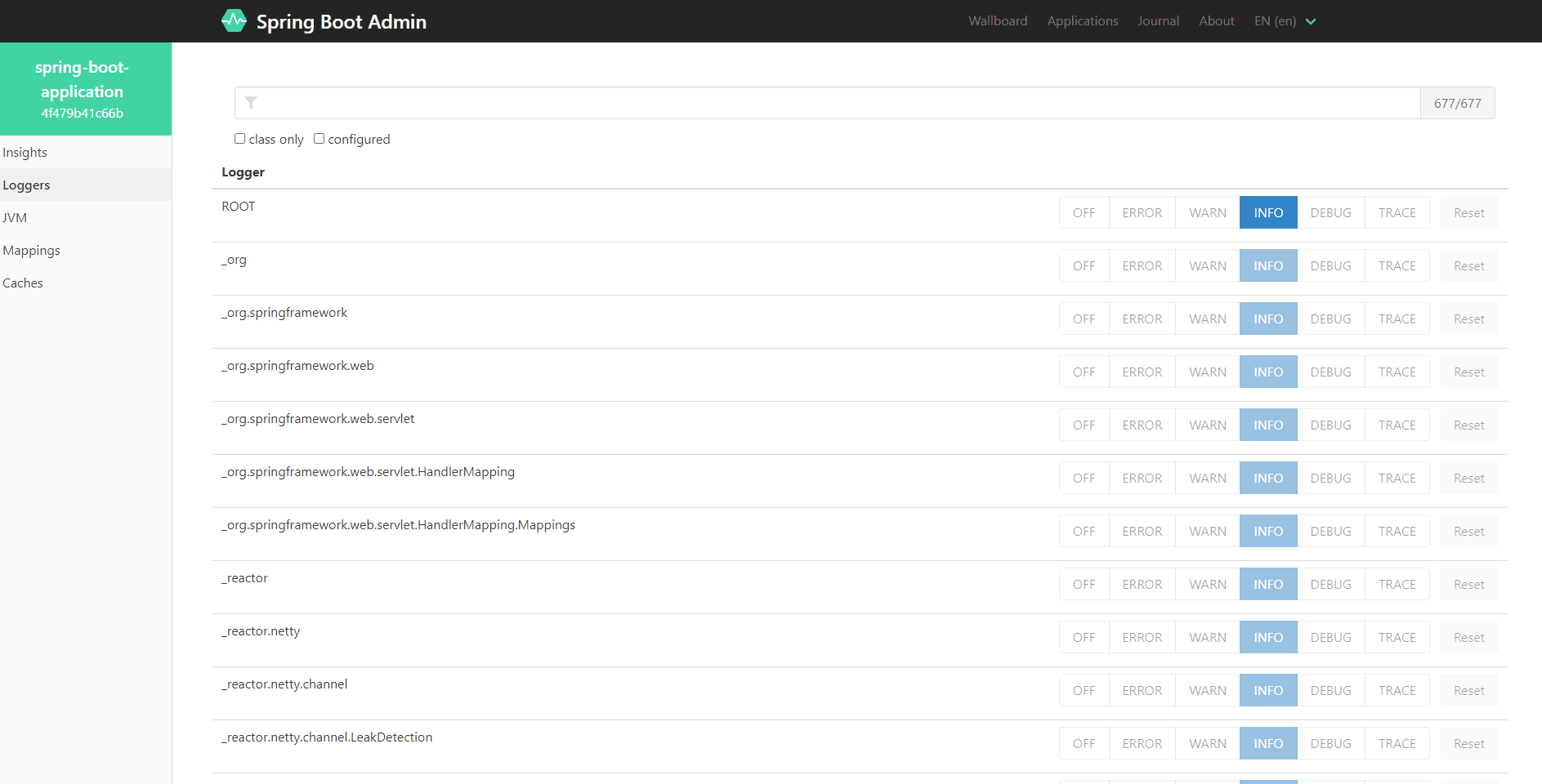Enable the class only checkbox
This screenshot has height=784, width=1542.
[x=240, y=139]
